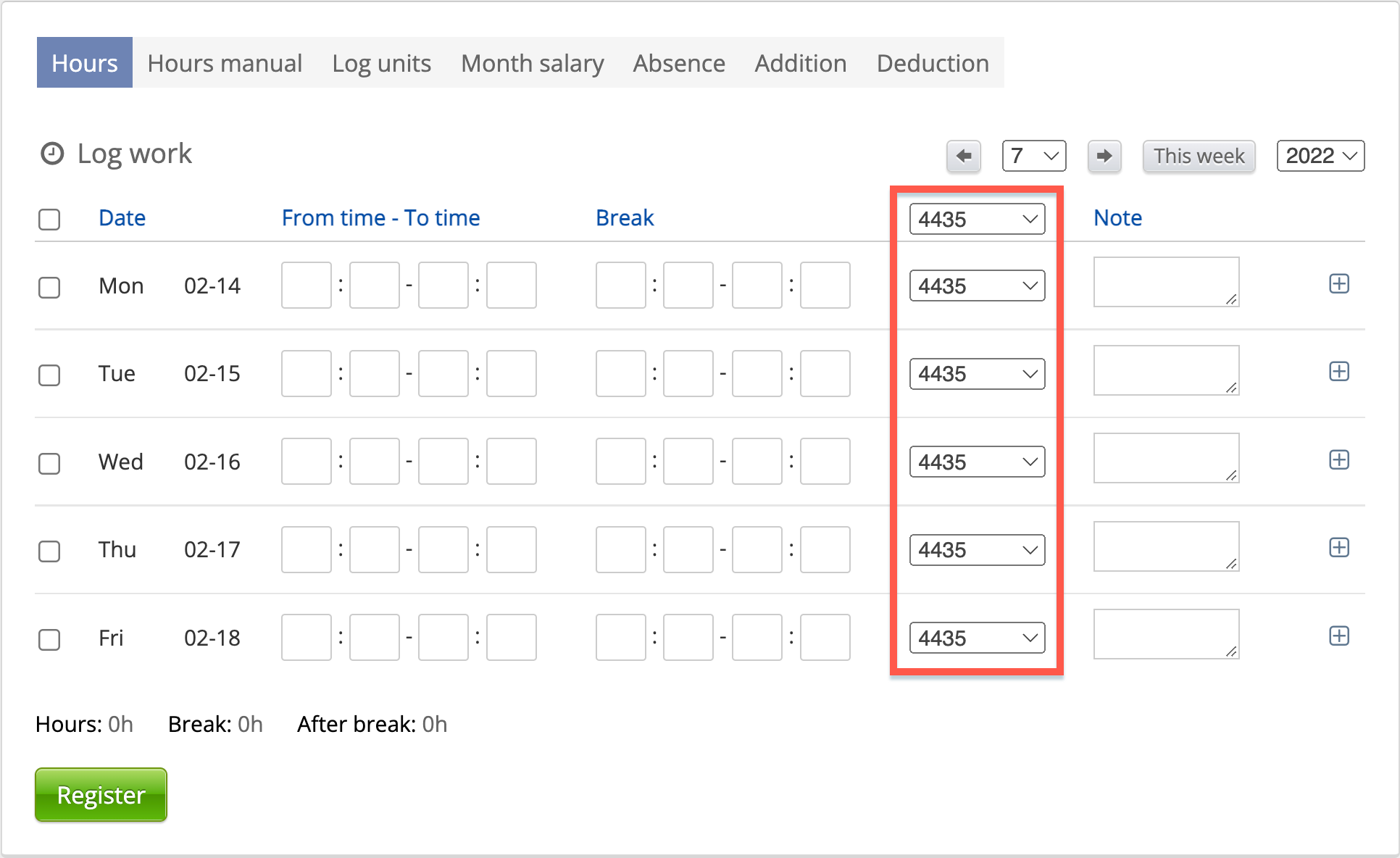
Task: Tick the Fri 02-18 checkbox
Action: pos(49,639)
